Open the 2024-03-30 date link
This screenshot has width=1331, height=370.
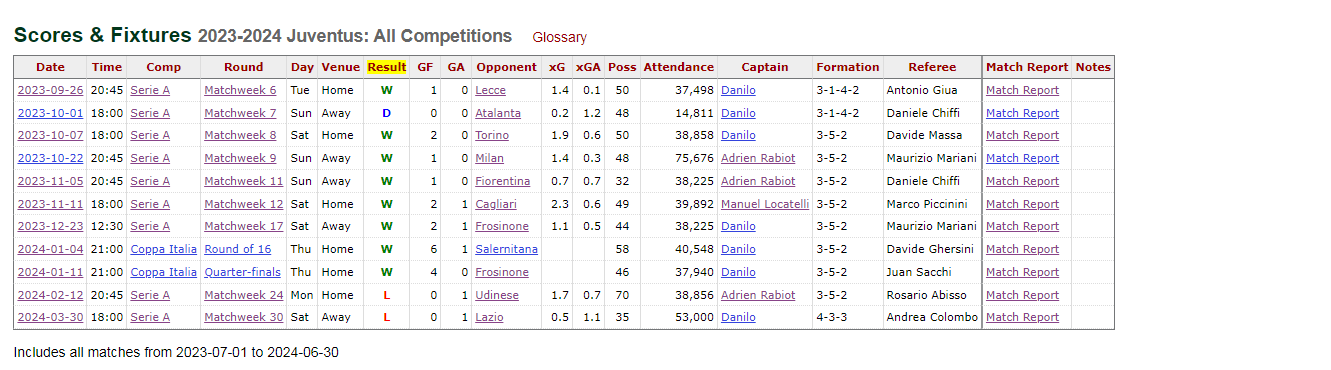50,317
